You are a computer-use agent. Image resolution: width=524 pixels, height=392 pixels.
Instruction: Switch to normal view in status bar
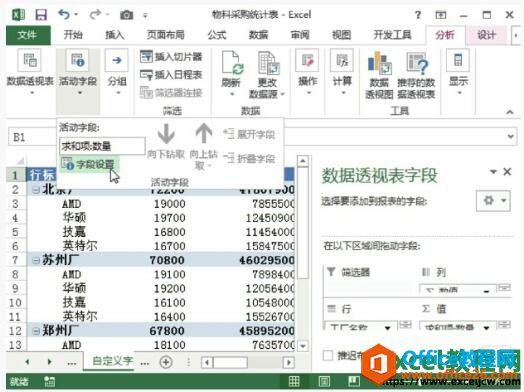tap(294, 381)
